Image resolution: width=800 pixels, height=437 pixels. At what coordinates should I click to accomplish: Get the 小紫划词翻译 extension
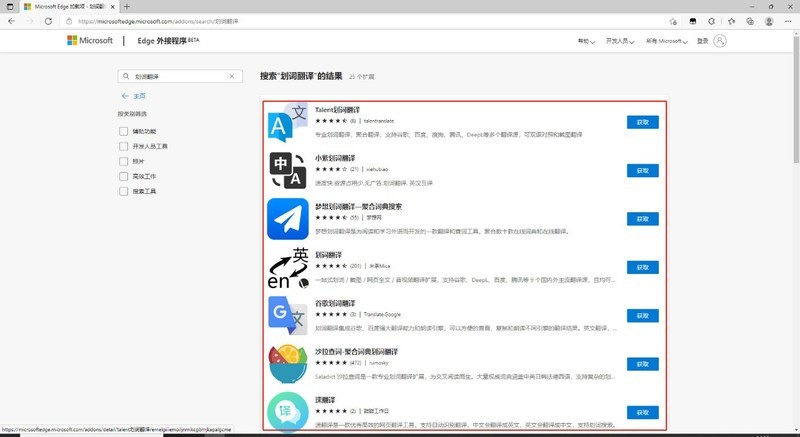642,170
